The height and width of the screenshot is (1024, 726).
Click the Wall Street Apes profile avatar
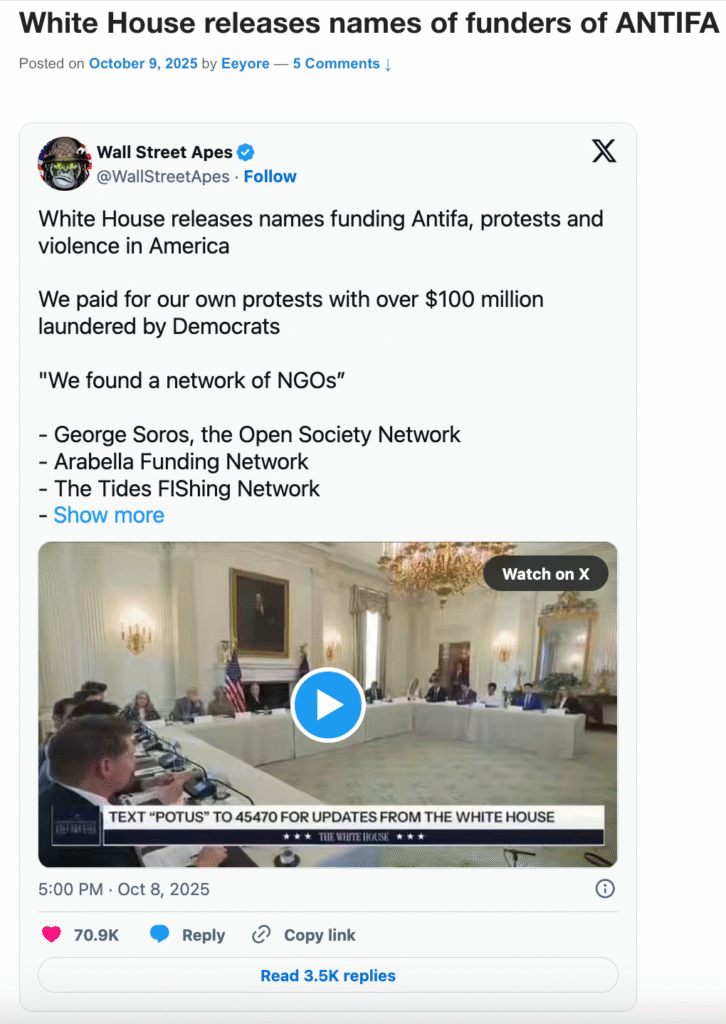[x=65, y=163]
